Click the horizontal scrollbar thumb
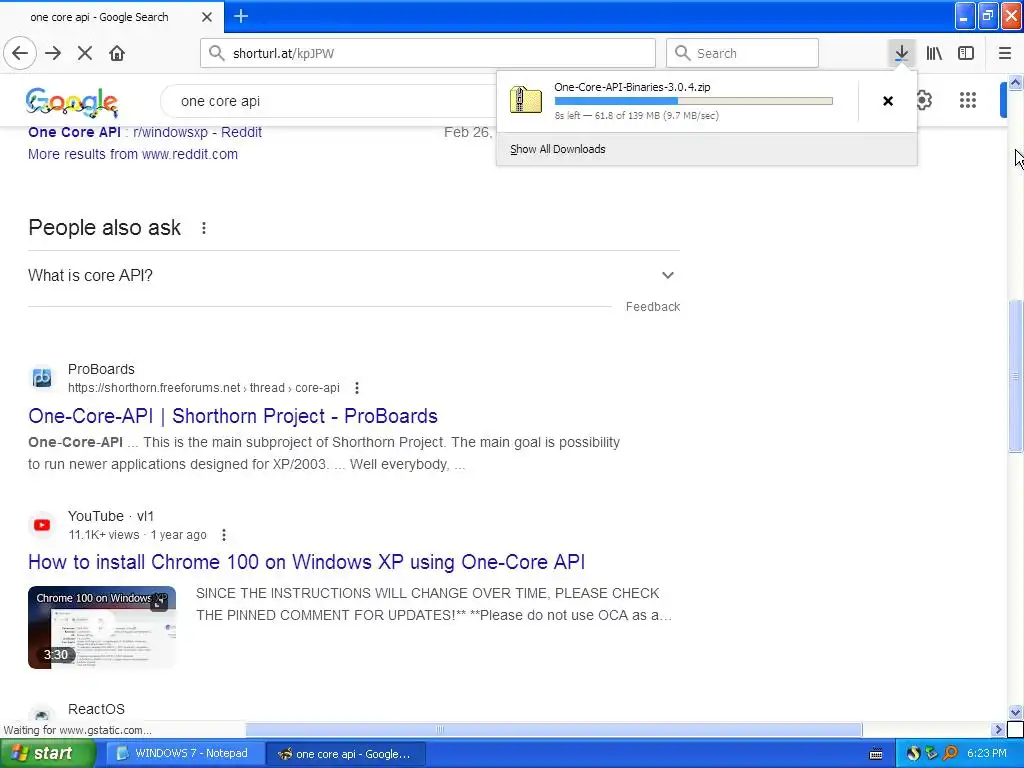The width and height of the screenshot is (1024, 768). tap(554, 729)
